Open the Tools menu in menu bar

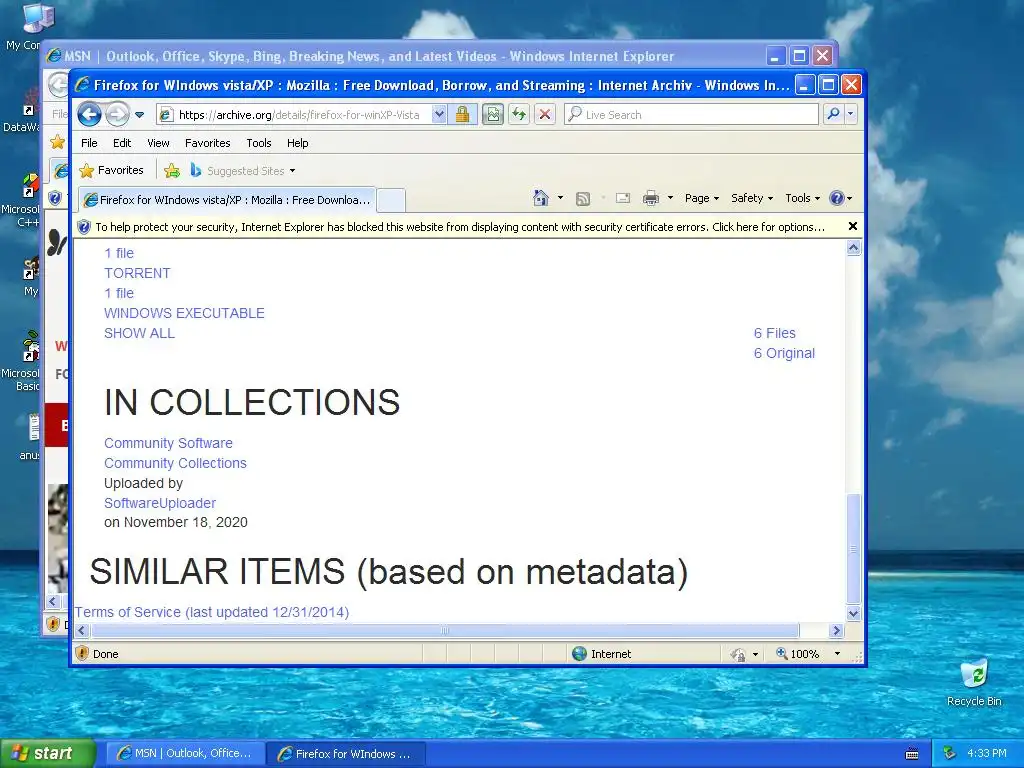259,143
